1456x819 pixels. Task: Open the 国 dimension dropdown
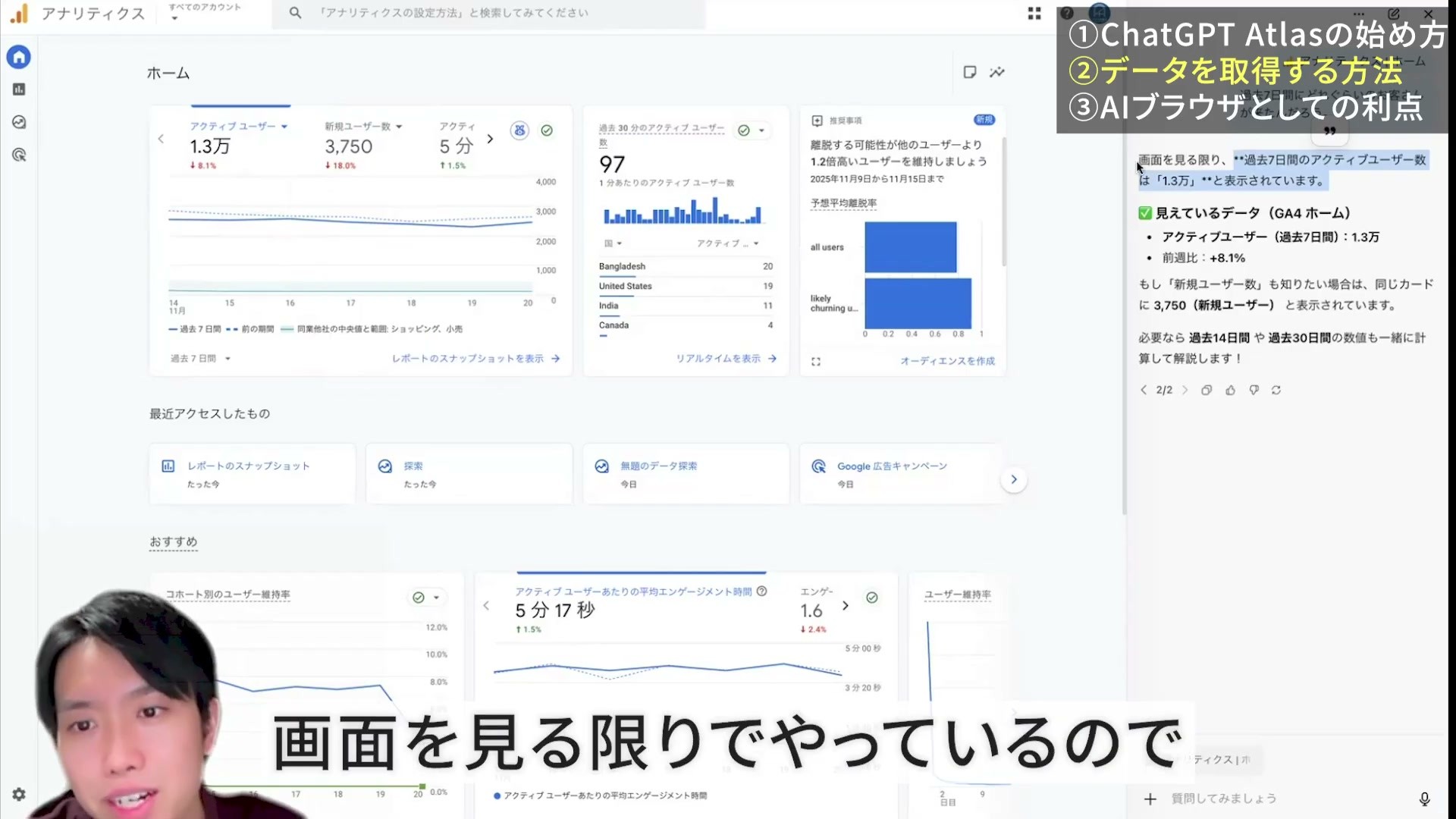click(613, 243)
